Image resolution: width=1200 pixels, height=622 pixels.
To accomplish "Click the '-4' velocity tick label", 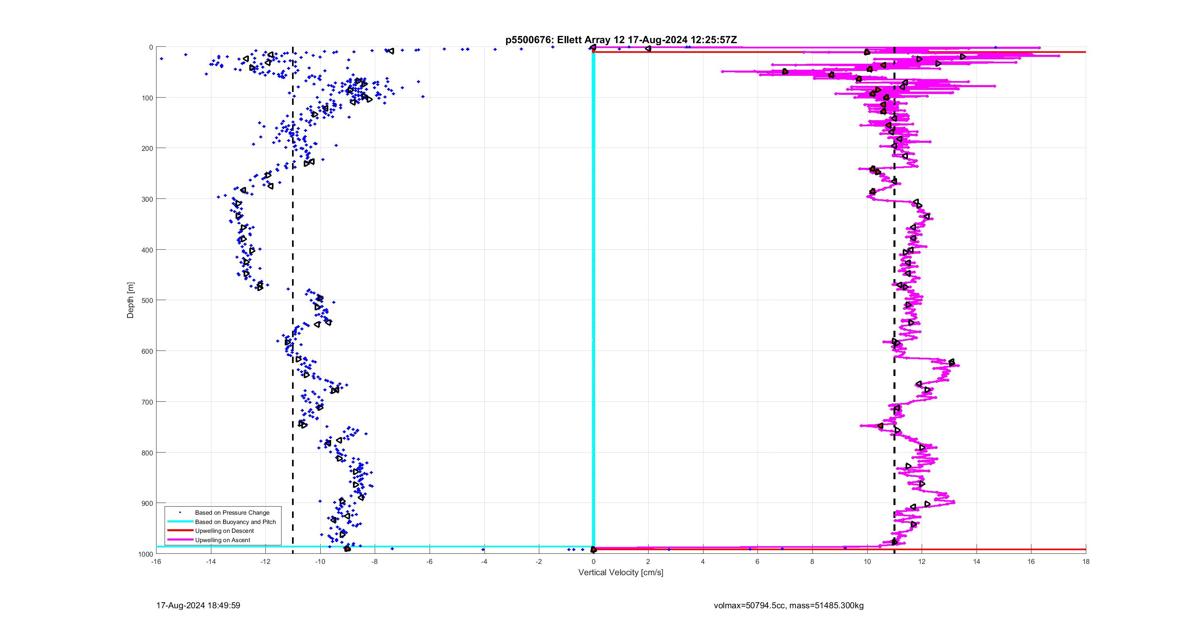I will pyautogui.click(x=484, y=561).
